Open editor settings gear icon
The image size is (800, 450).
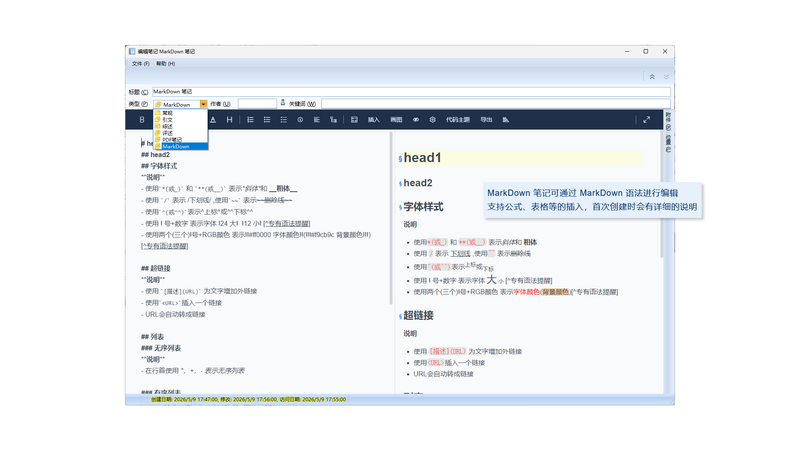pos(433,120)
